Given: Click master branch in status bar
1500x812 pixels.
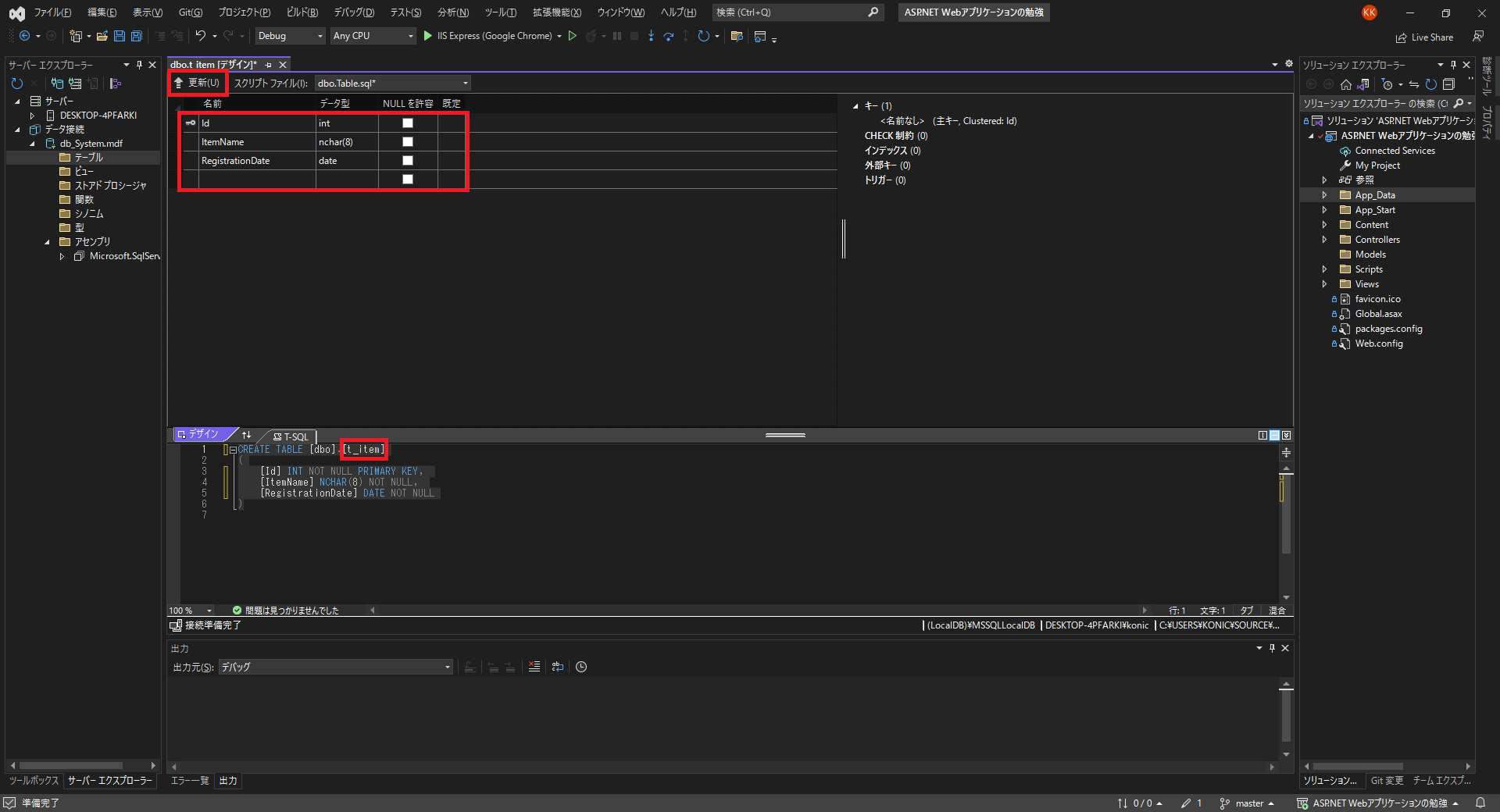Looking at the screenshot, I should 1247,803.
